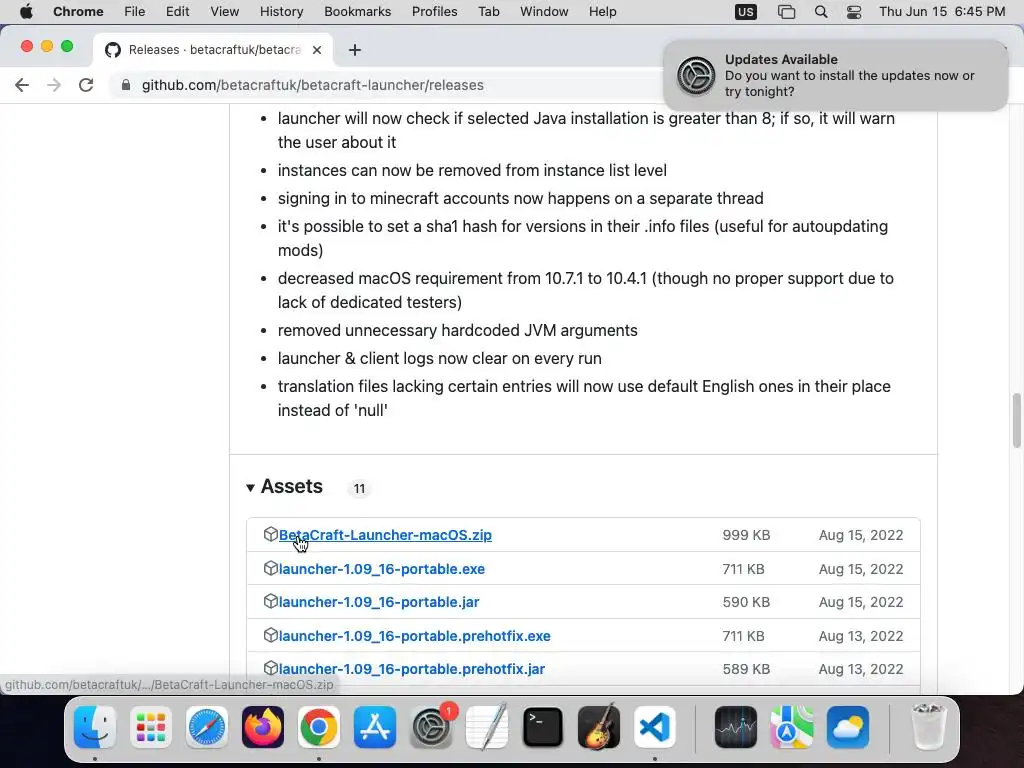Open Maps from the Dock

792,727
